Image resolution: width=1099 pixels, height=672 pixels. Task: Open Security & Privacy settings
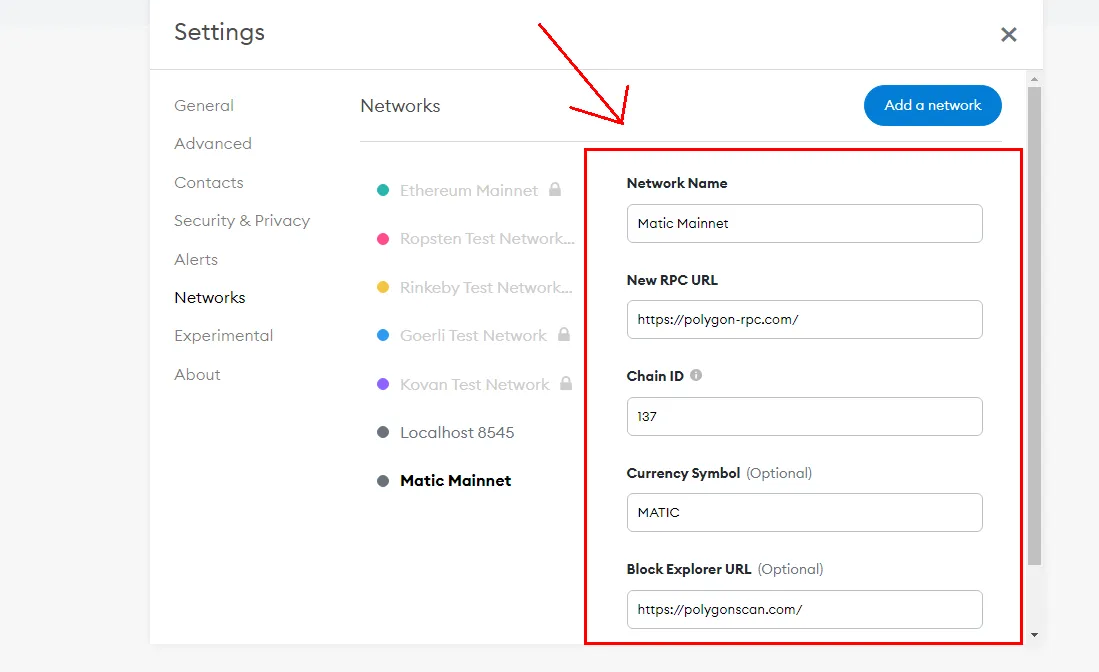[x=242, y=221]
